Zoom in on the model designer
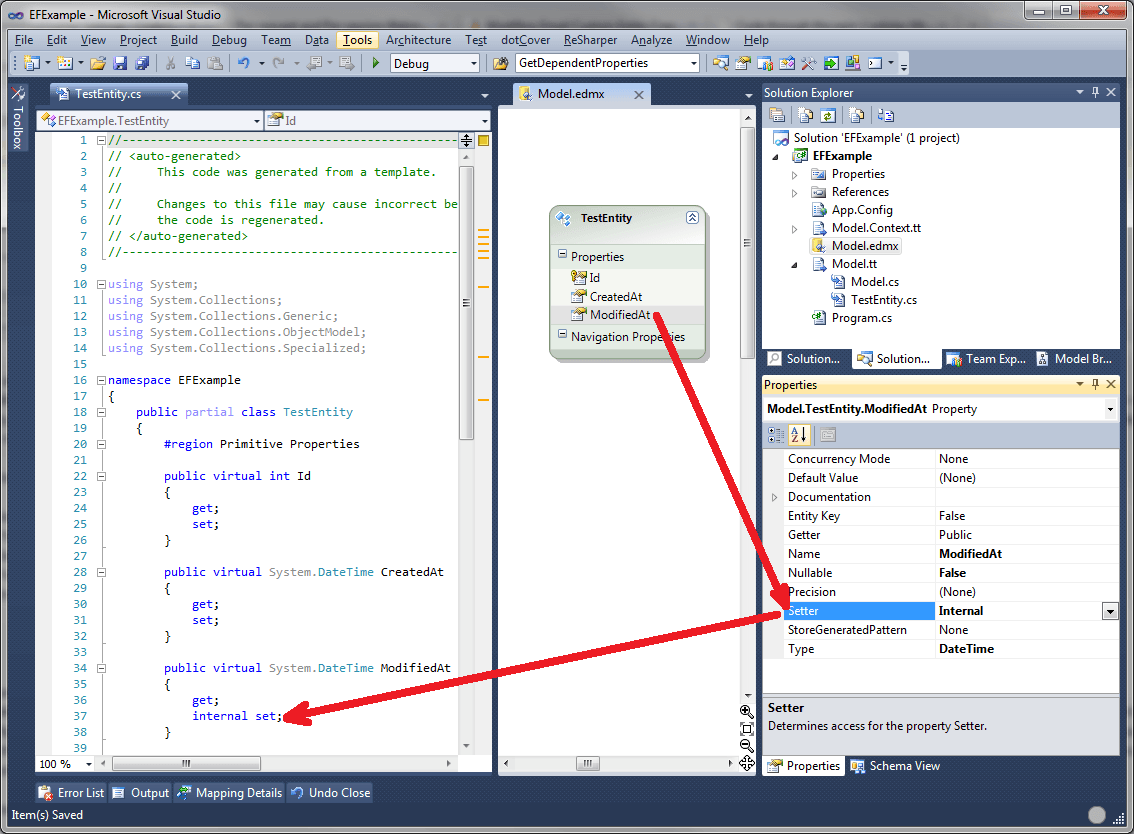Viewport: 1134px width, 834px height. (x=746, y=711)
